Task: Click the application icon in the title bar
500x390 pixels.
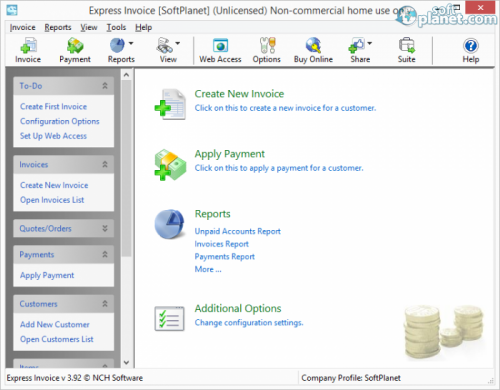Action: 12,10
